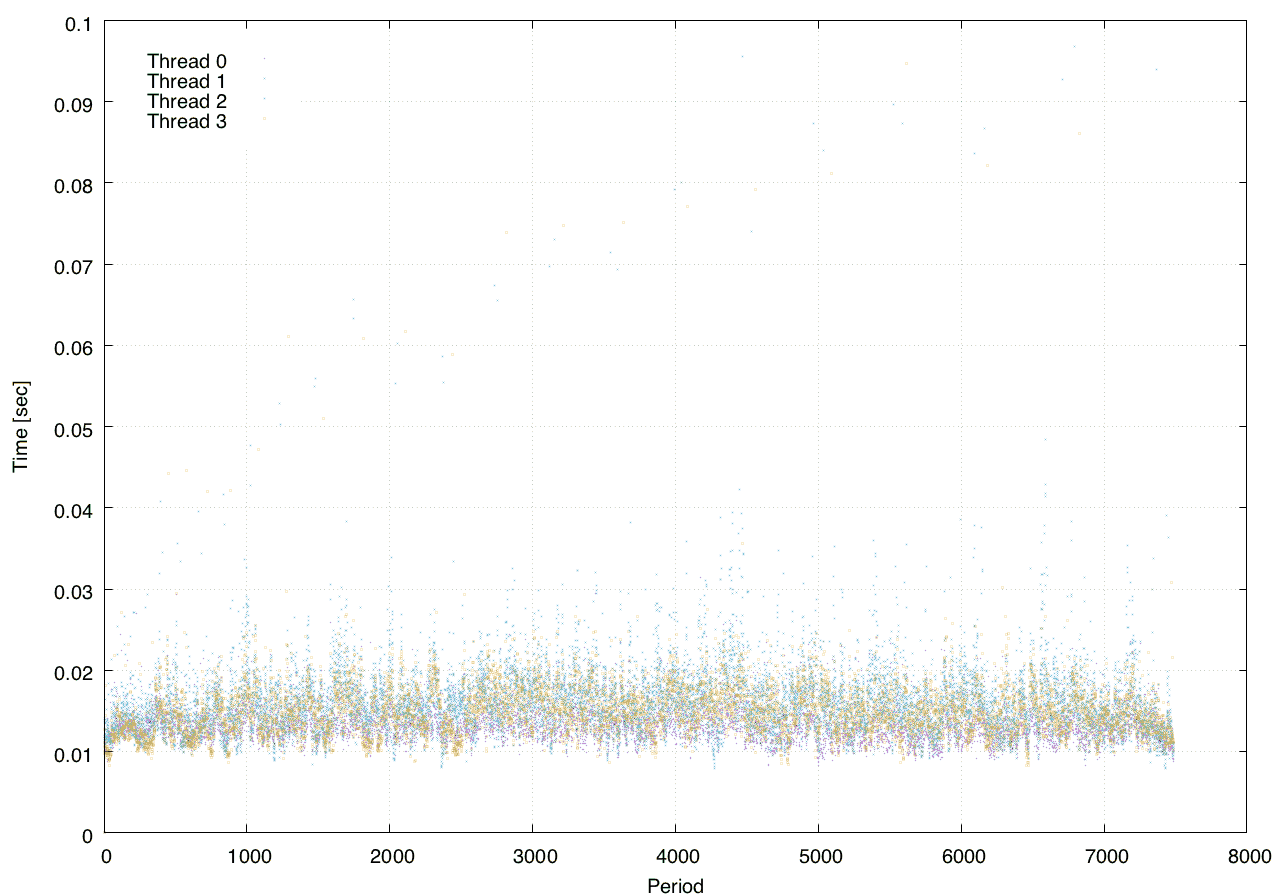Click the 0.07 y-axis tick label
Screen dimensions: 1280x896
point(72,266)
